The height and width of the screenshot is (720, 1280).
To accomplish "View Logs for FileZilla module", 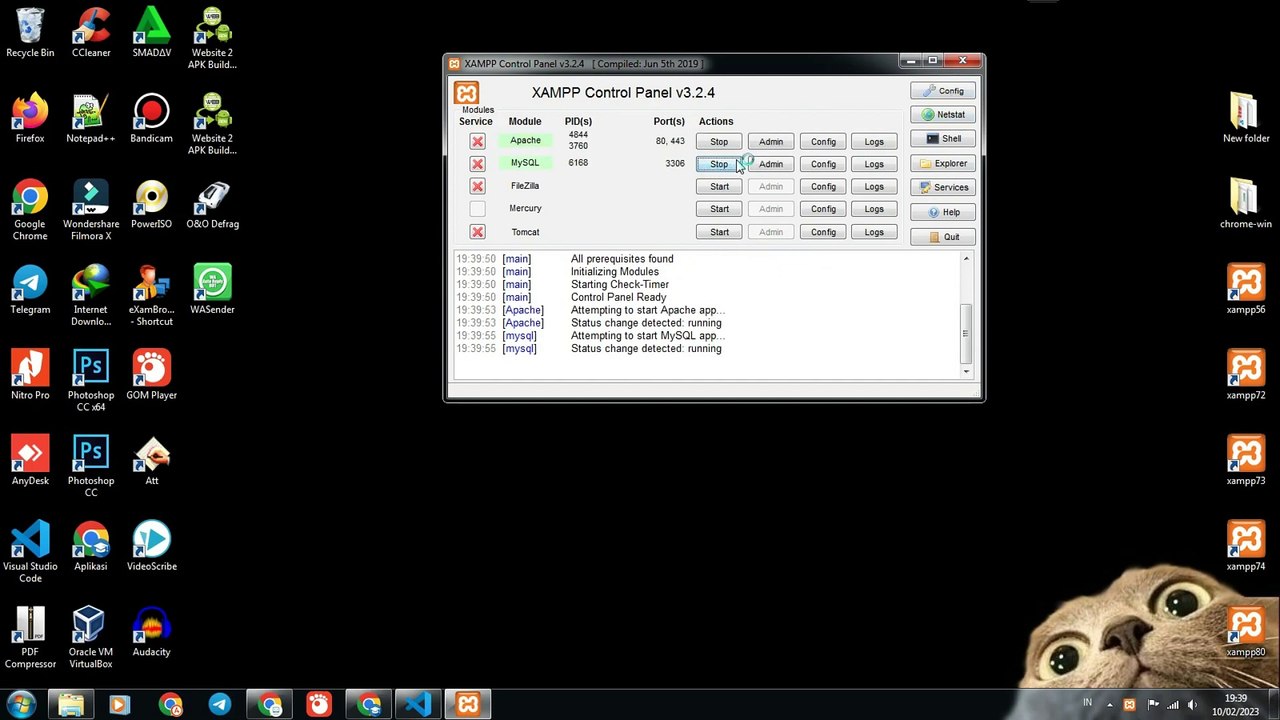I will coord(874,187).
